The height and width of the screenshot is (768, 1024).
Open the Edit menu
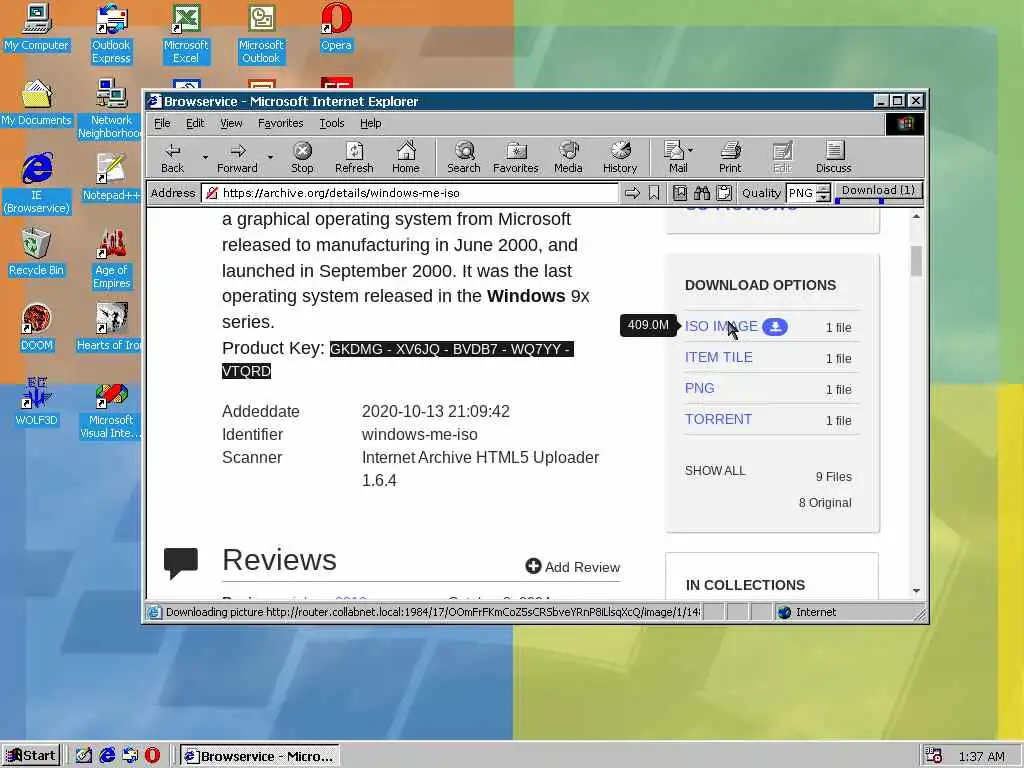pyautogui.click(x=195, y=123)
